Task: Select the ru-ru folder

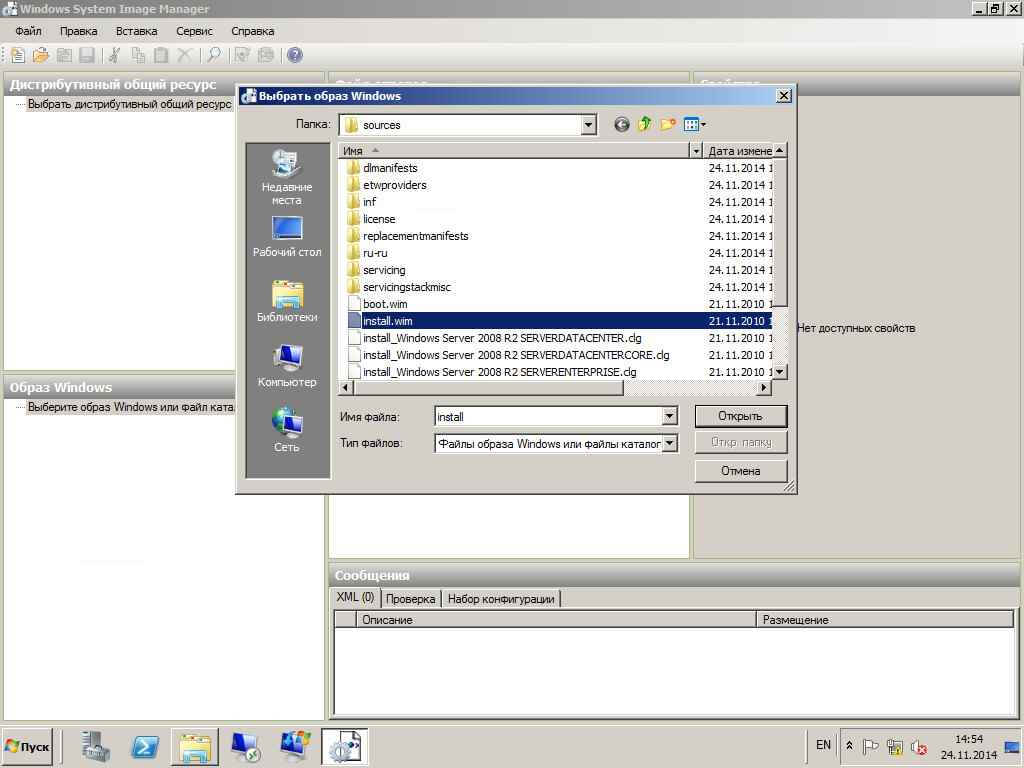Action: 375,253
